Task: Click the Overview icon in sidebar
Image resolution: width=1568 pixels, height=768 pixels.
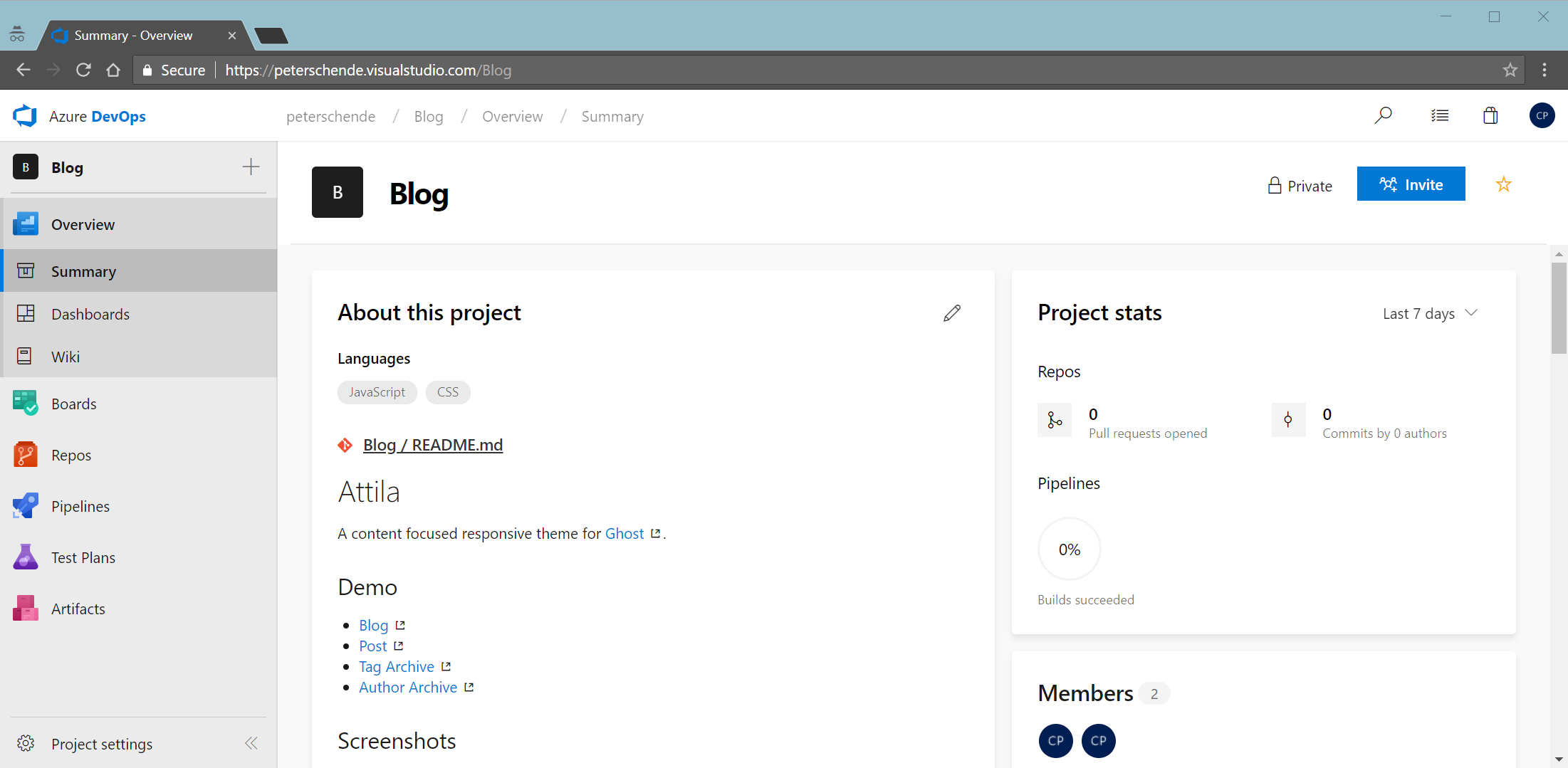Action: (26, 223)
